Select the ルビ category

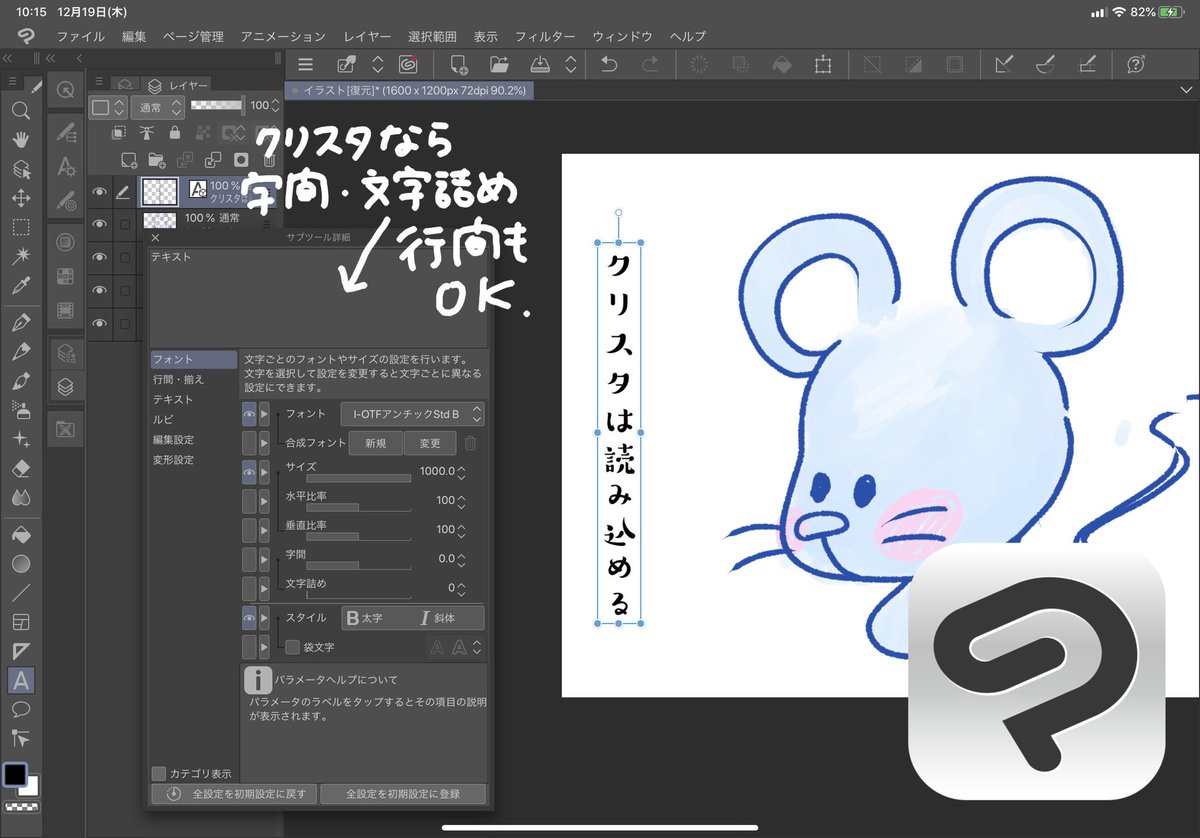click(163, 419)
